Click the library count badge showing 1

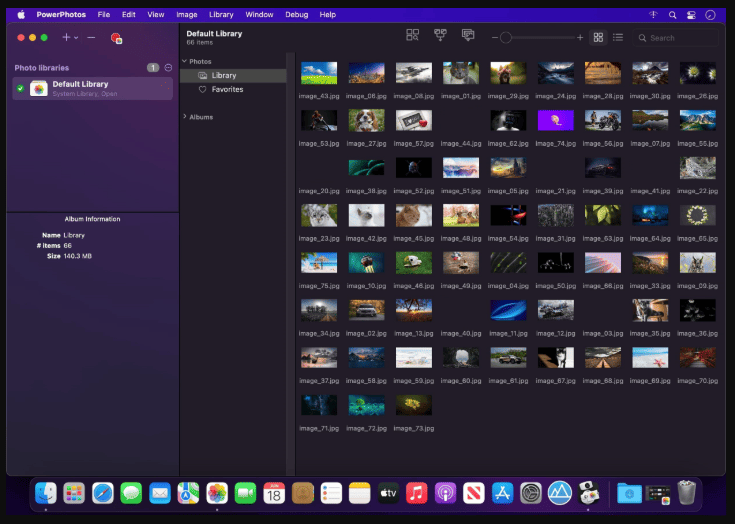153,67
